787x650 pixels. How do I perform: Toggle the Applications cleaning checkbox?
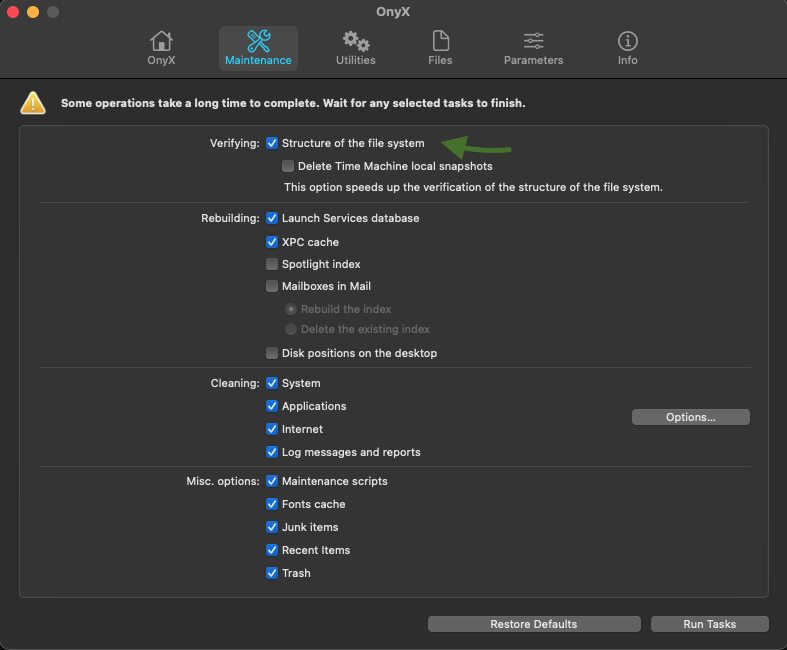point(272,406)
